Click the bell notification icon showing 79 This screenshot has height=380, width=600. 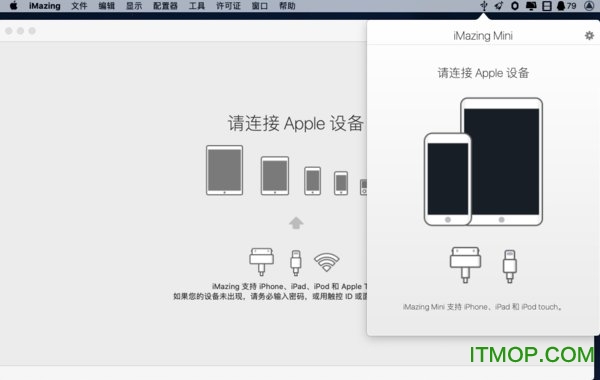coord(566,6)
